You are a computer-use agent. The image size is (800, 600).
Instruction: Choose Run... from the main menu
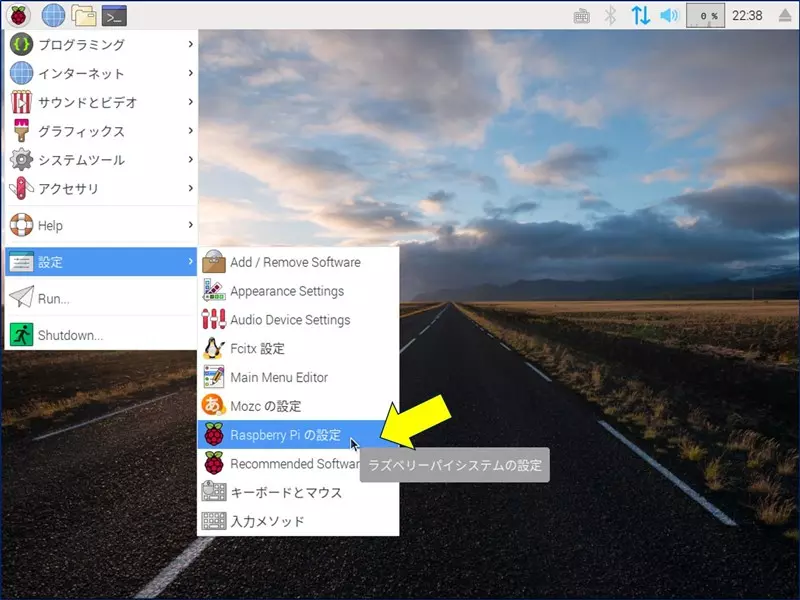[x=101, y=298]
